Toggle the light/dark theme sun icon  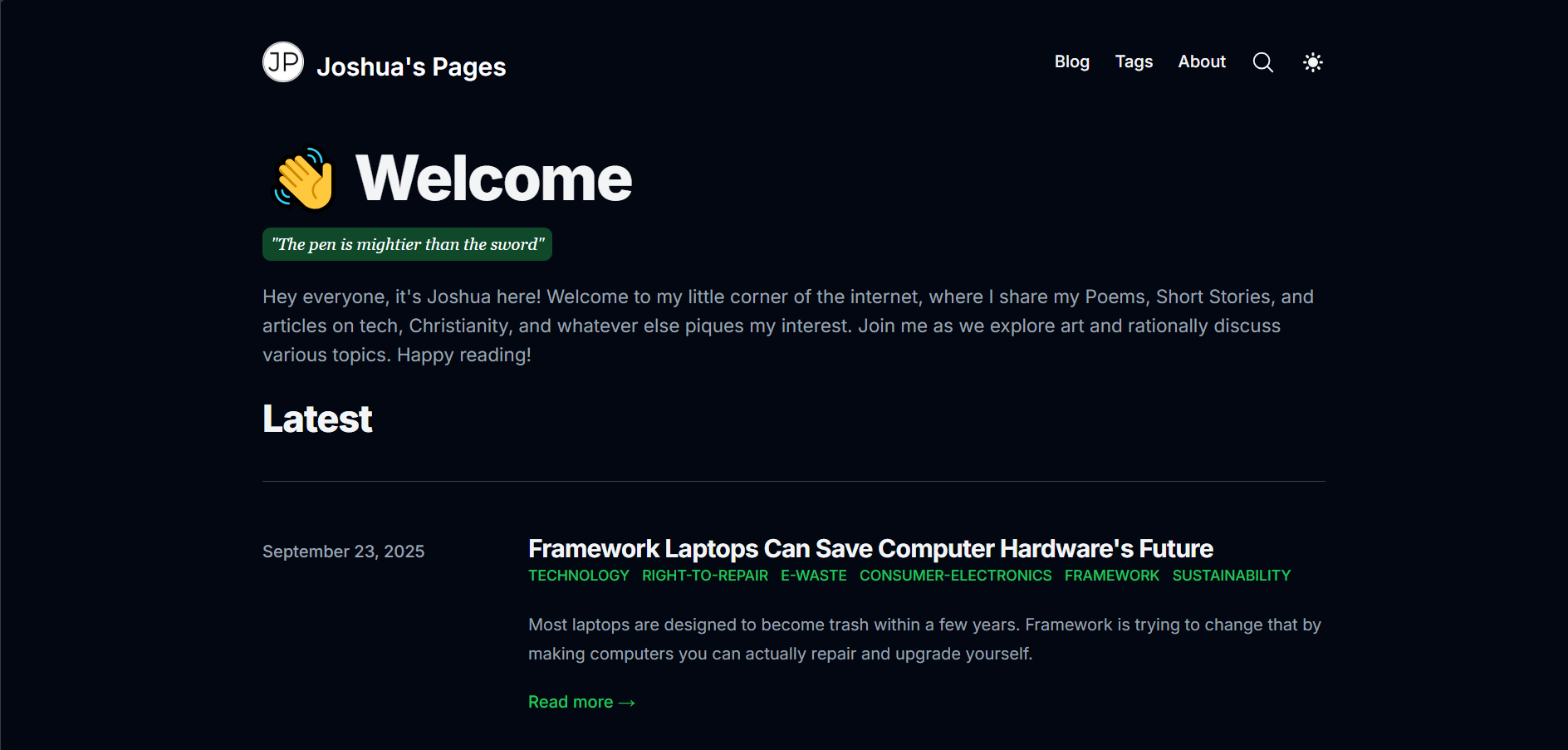point(1312,62)
